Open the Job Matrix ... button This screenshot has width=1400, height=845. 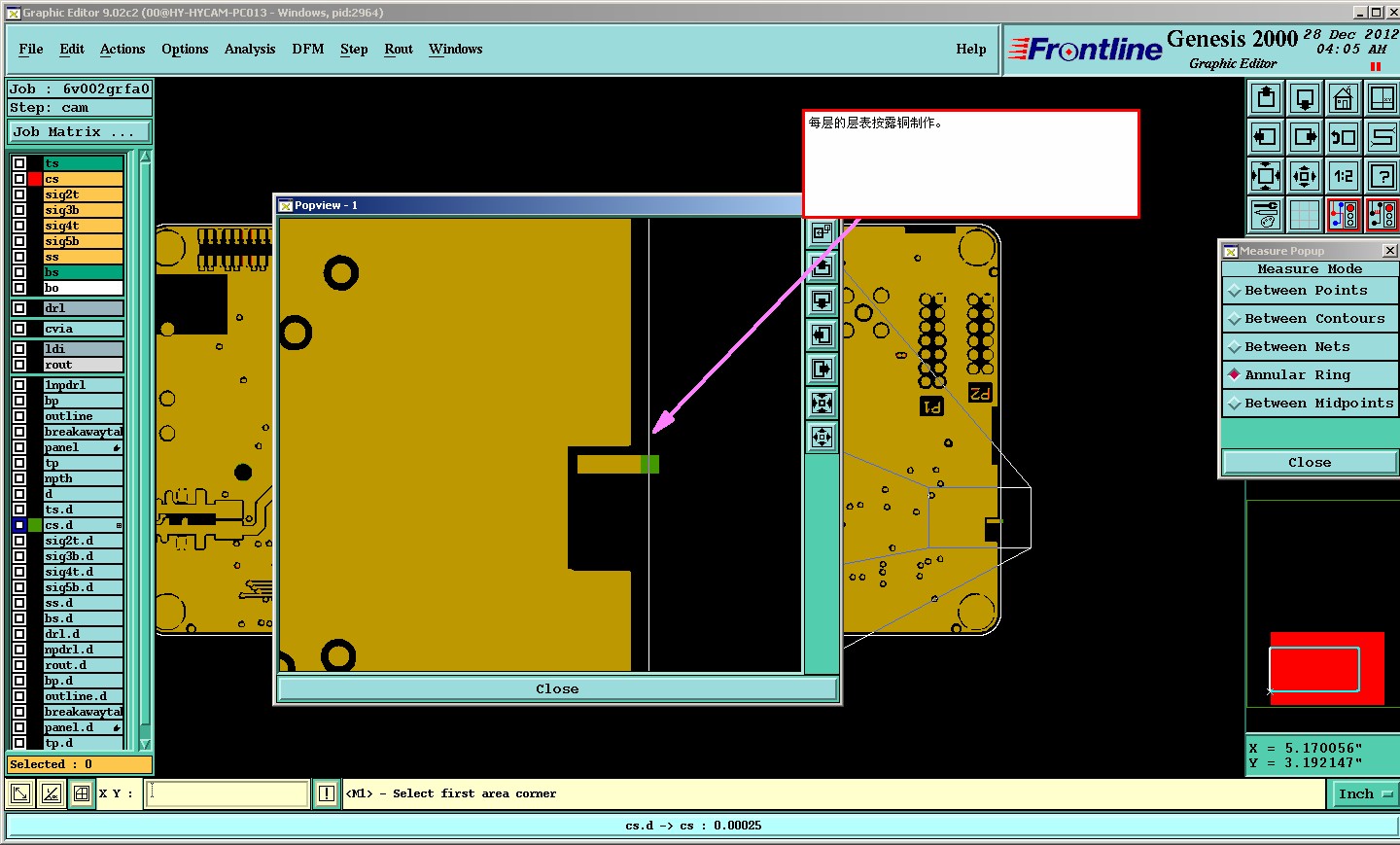tap(80, 132)
